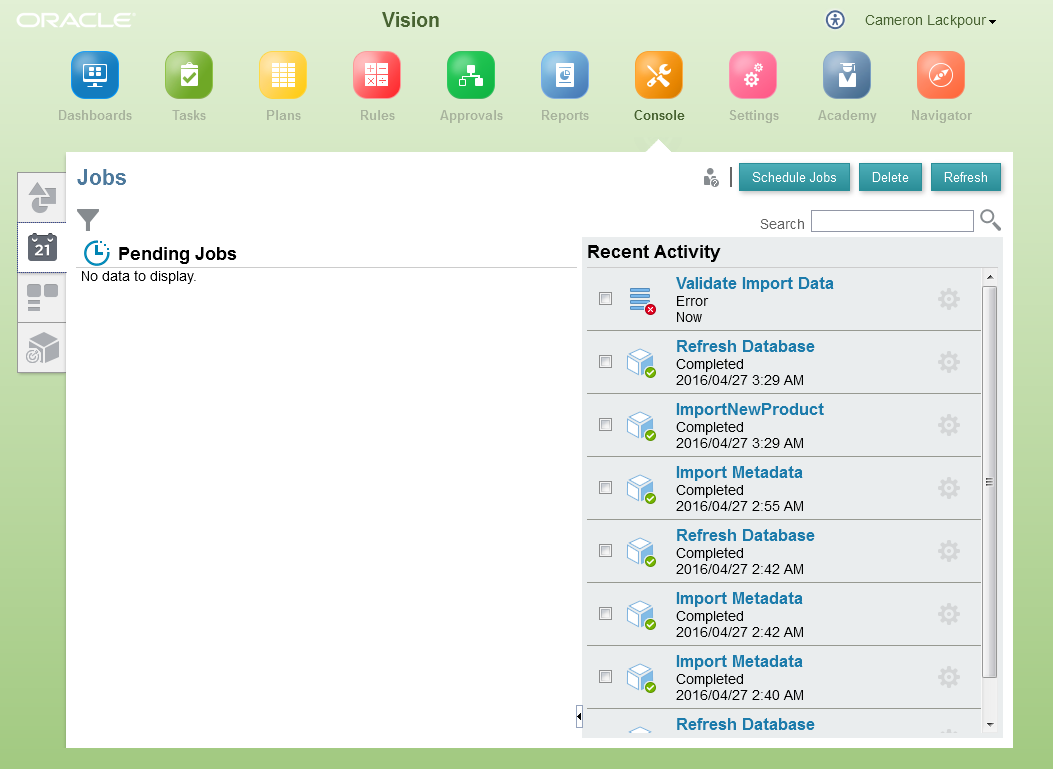
Task: Click the Accessibility Settings icon
Action: tap(835, 19)
